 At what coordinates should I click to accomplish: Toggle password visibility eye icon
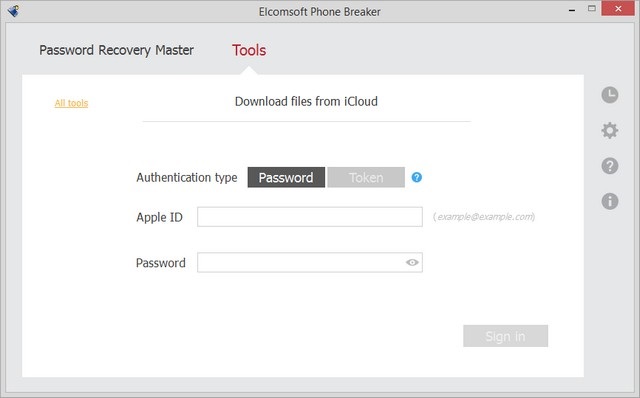pyautogui.click(x=412, y=262)
